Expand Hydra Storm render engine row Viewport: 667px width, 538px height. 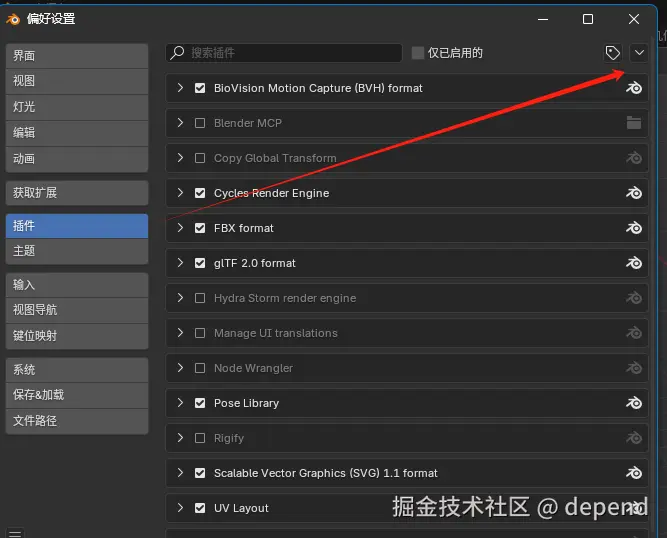coord(180,297)
